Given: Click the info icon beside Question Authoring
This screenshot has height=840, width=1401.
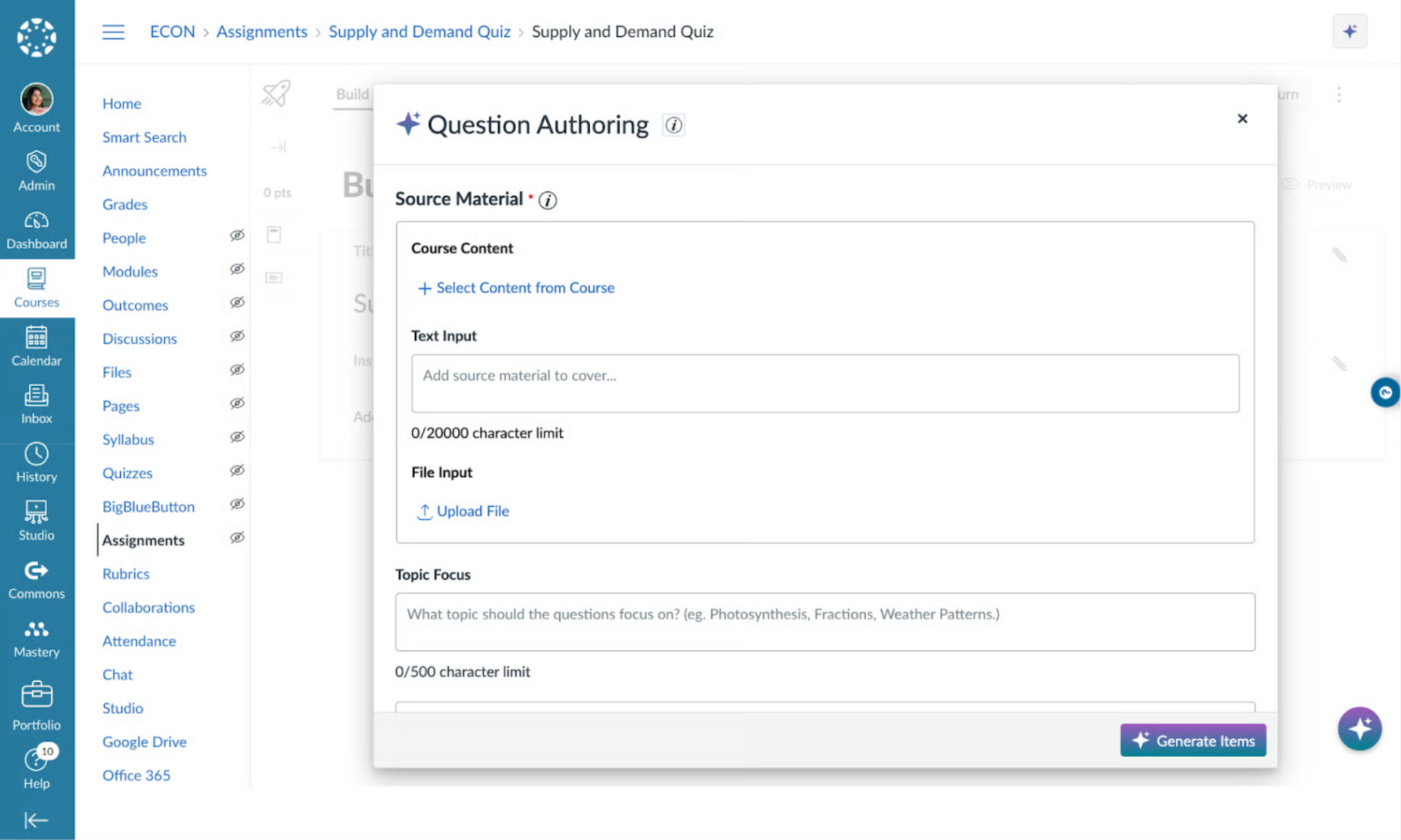Looking at the screenshot, I should tap(674, 125).
